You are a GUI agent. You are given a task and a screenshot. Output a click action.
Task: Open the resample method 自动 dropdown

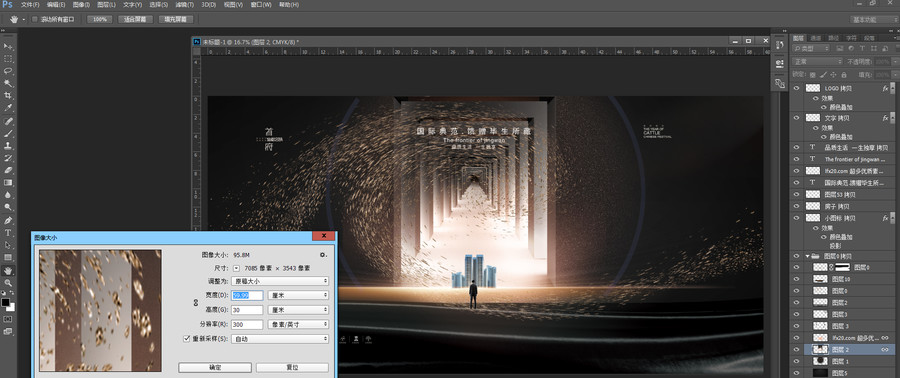(280, 339)
